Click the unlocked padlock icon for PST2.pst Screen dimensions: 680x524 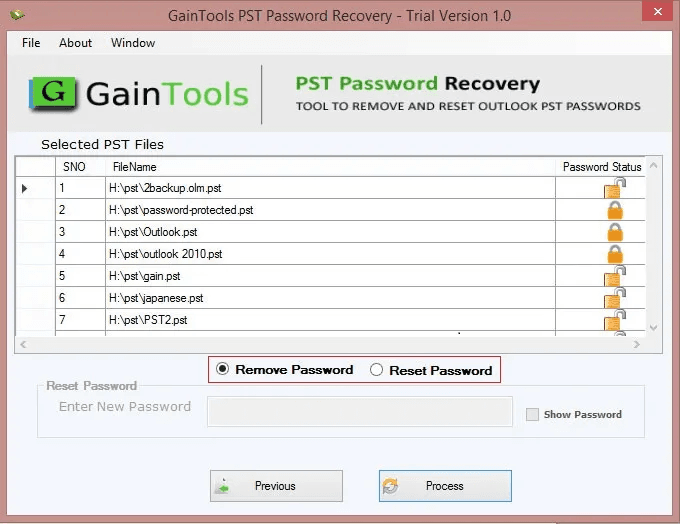615,320
